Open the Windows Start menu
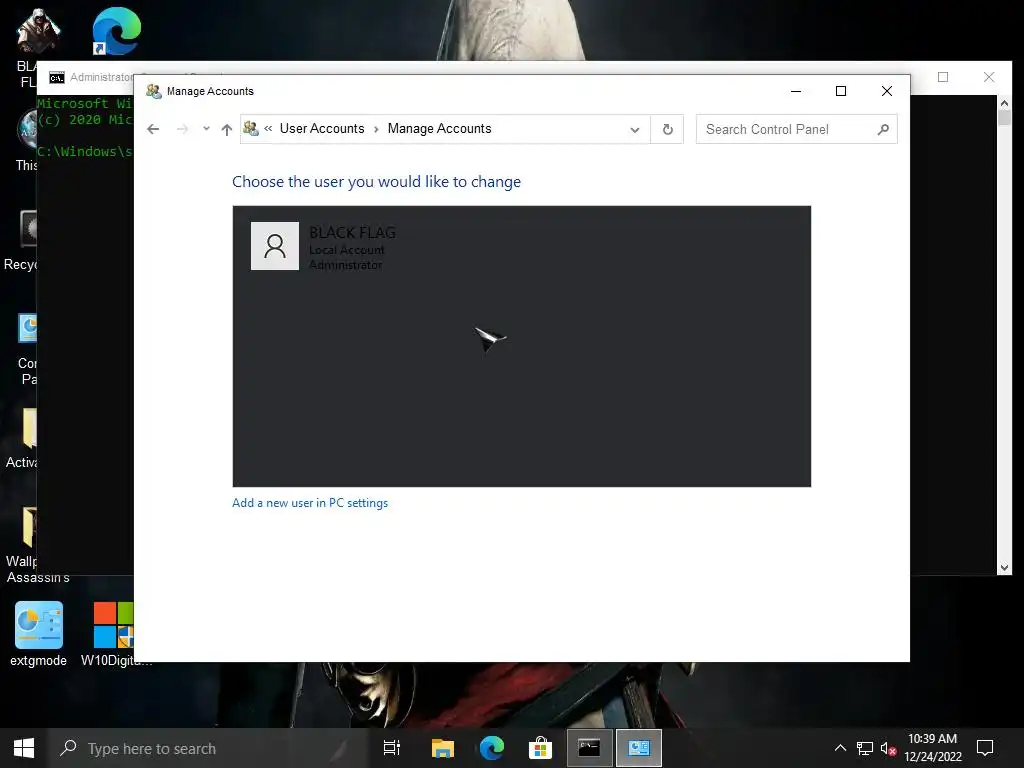 (24, 748)
